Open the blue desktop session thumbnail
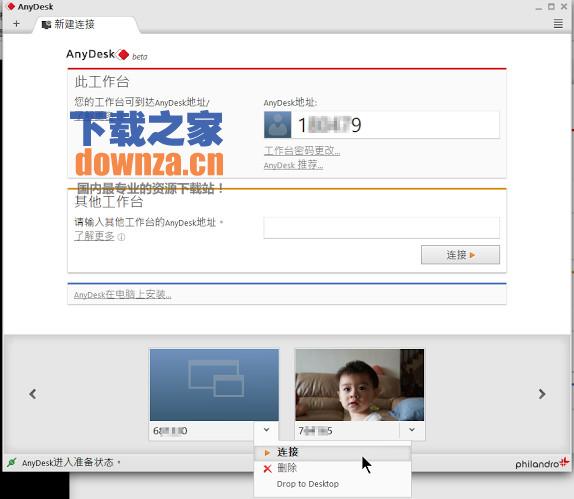 pos(214,385)
